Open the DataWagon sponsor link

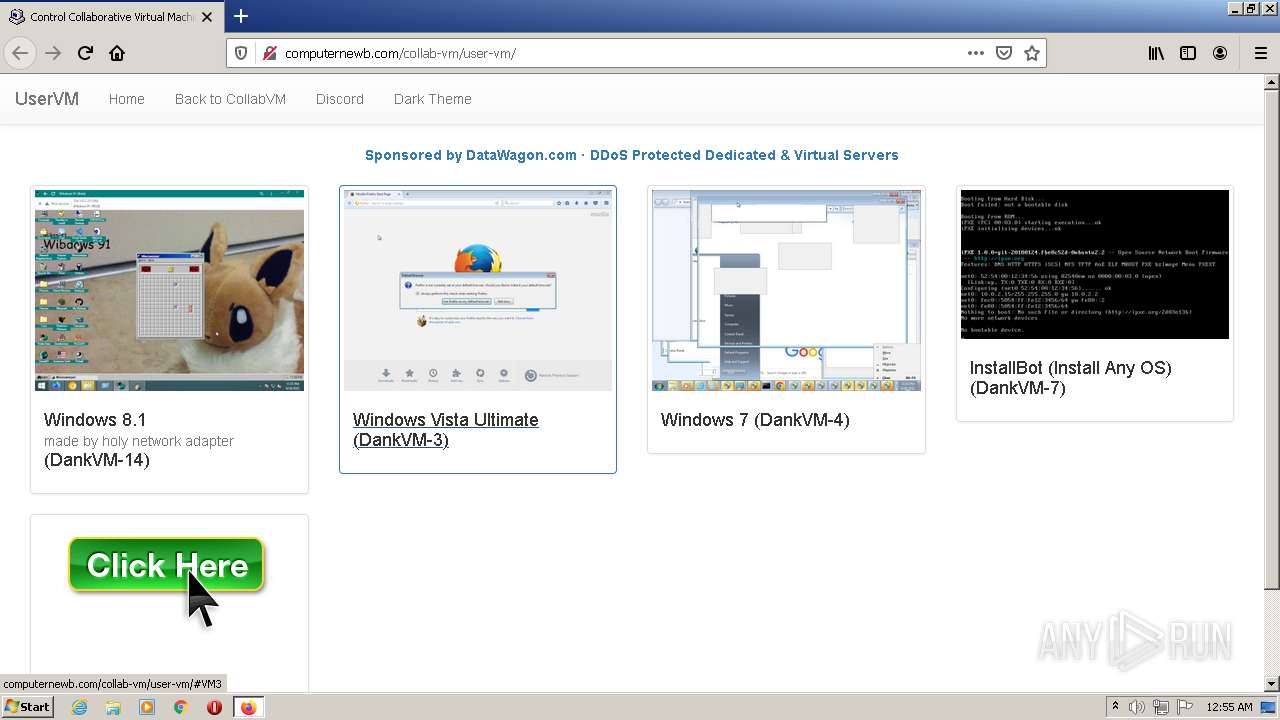(x=632, y=155)
